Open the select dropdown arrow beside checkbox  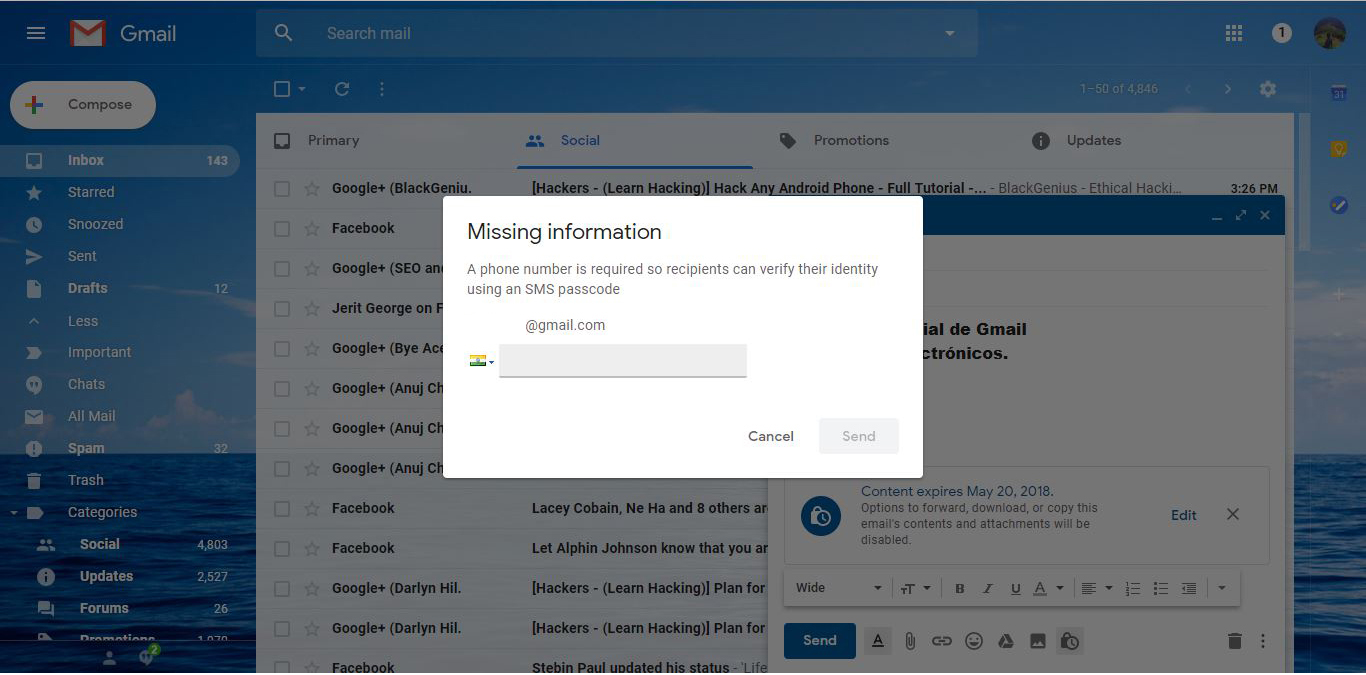(302, 89)
